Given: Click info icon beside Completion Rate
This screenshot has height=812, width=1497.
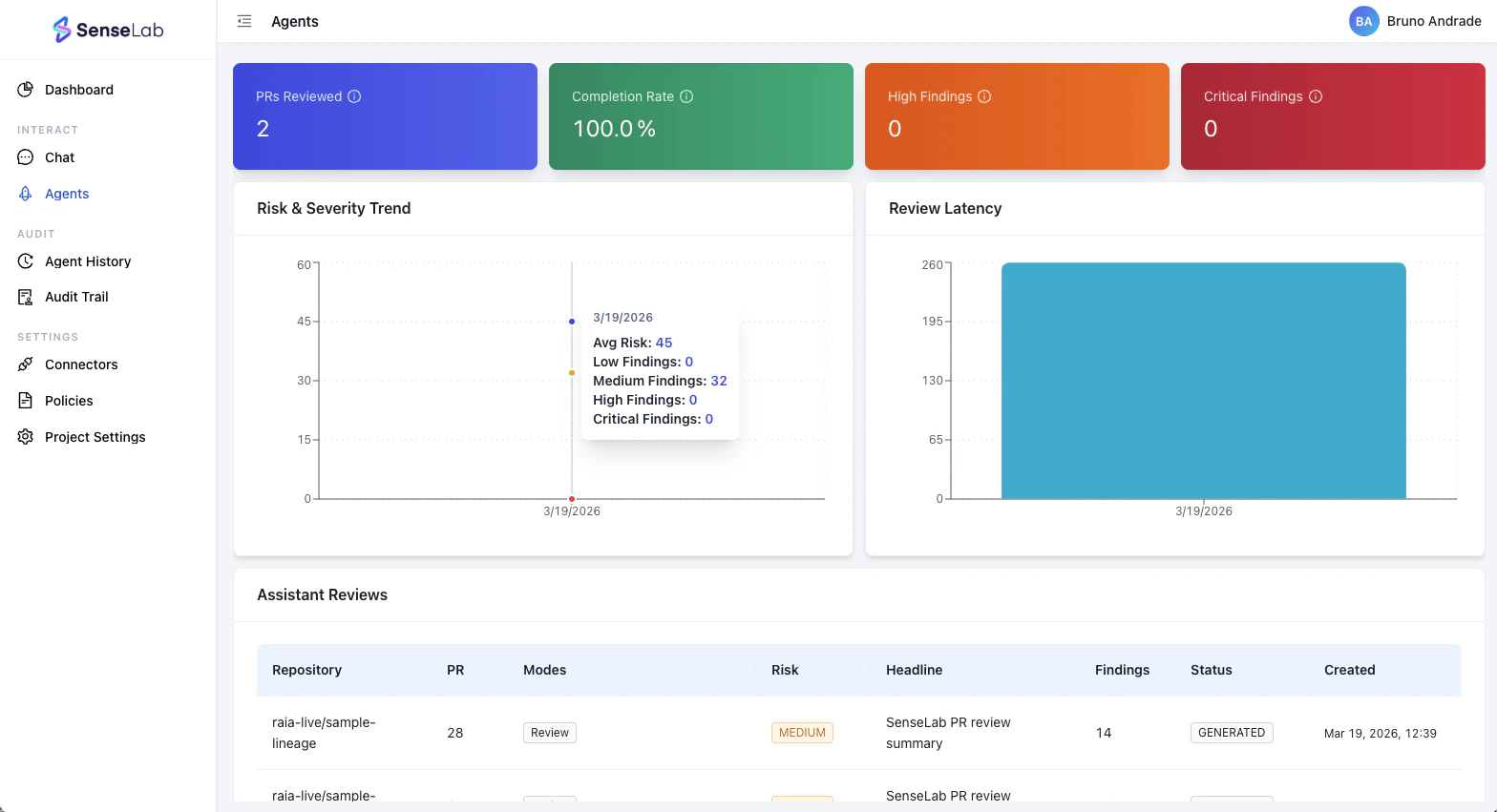Looking at the screenshot, I should click(x=686, y=96).
